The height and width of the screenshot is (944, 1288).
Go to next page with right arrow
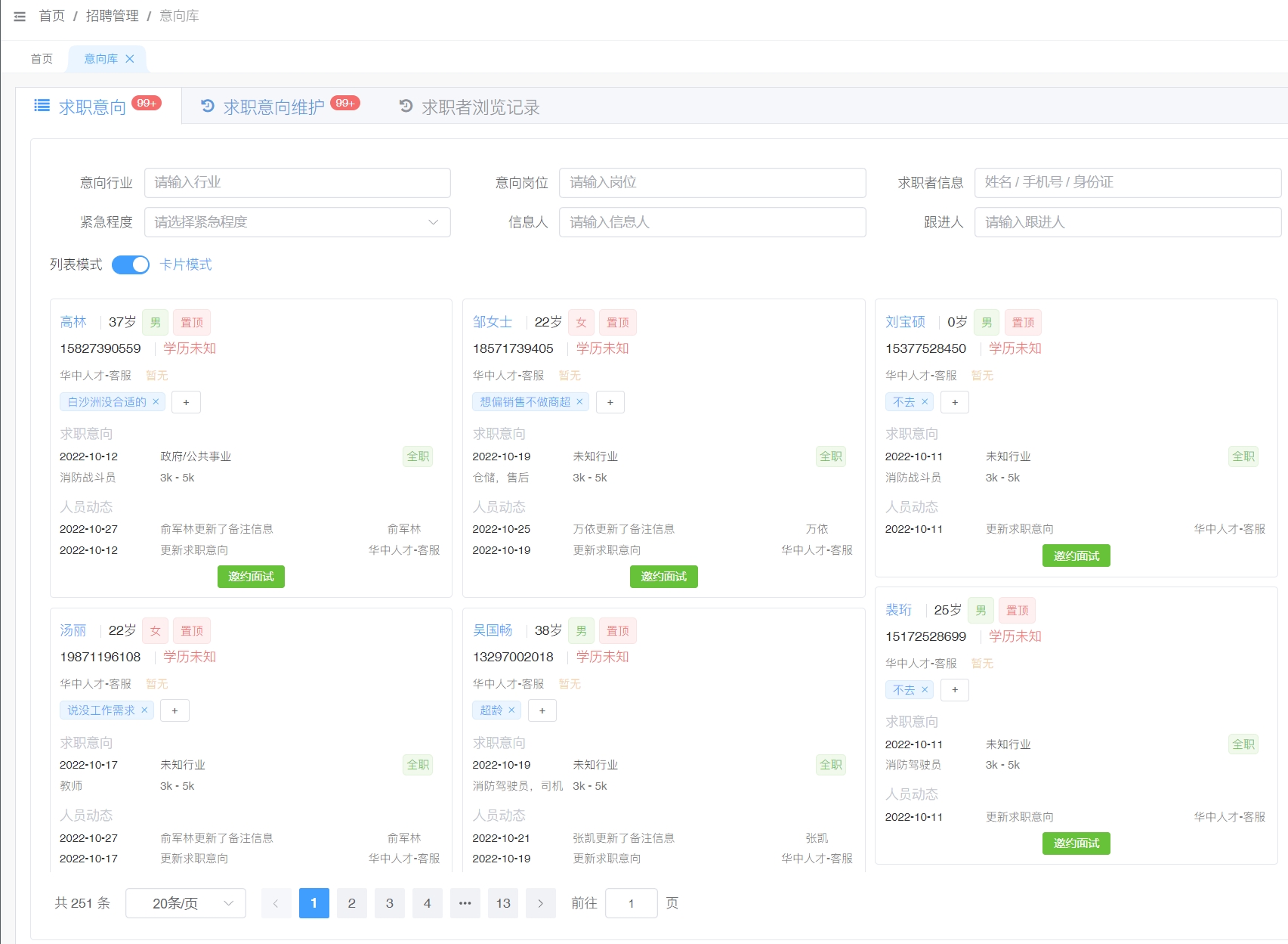point(540,903)
